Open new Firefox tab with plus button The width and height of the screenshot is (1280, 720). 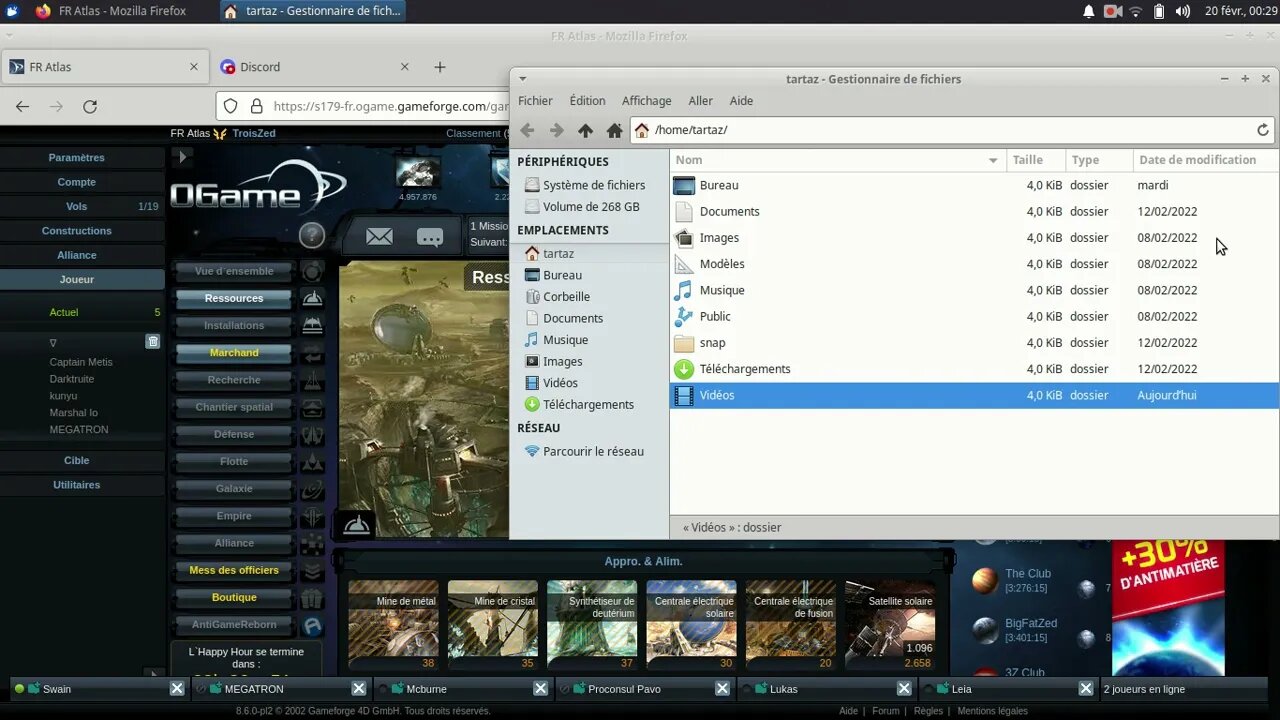click(x=440, y=67)
